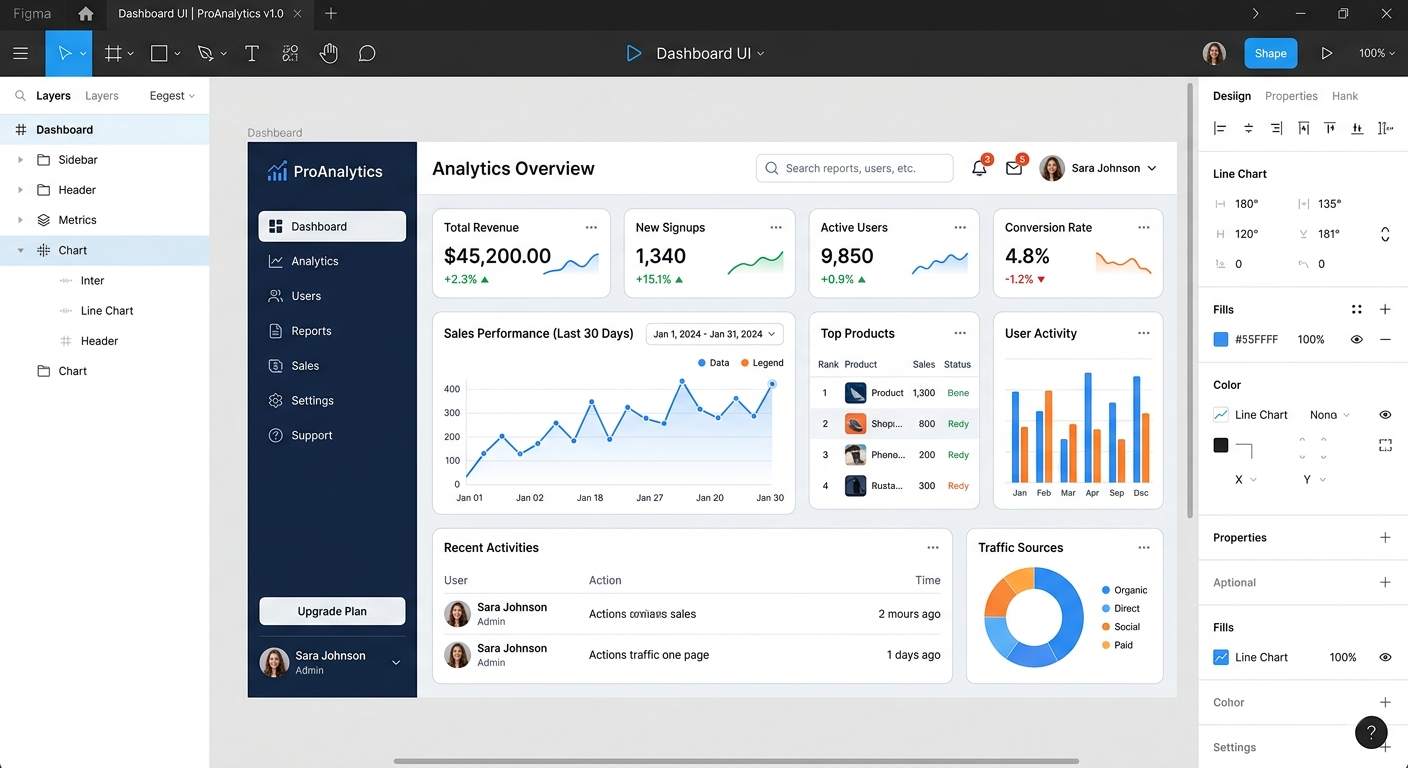Click the blue Shape button

tap(1270, 53)
